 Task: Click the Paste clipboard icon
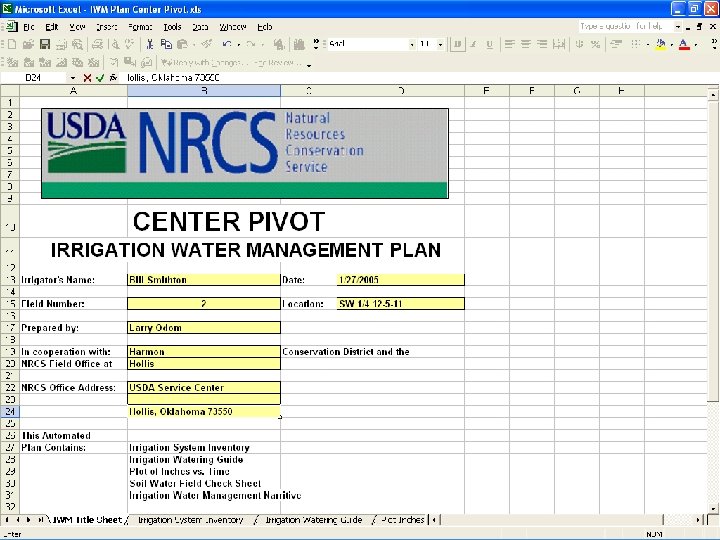pyautogui.click(x=182, y=44)
